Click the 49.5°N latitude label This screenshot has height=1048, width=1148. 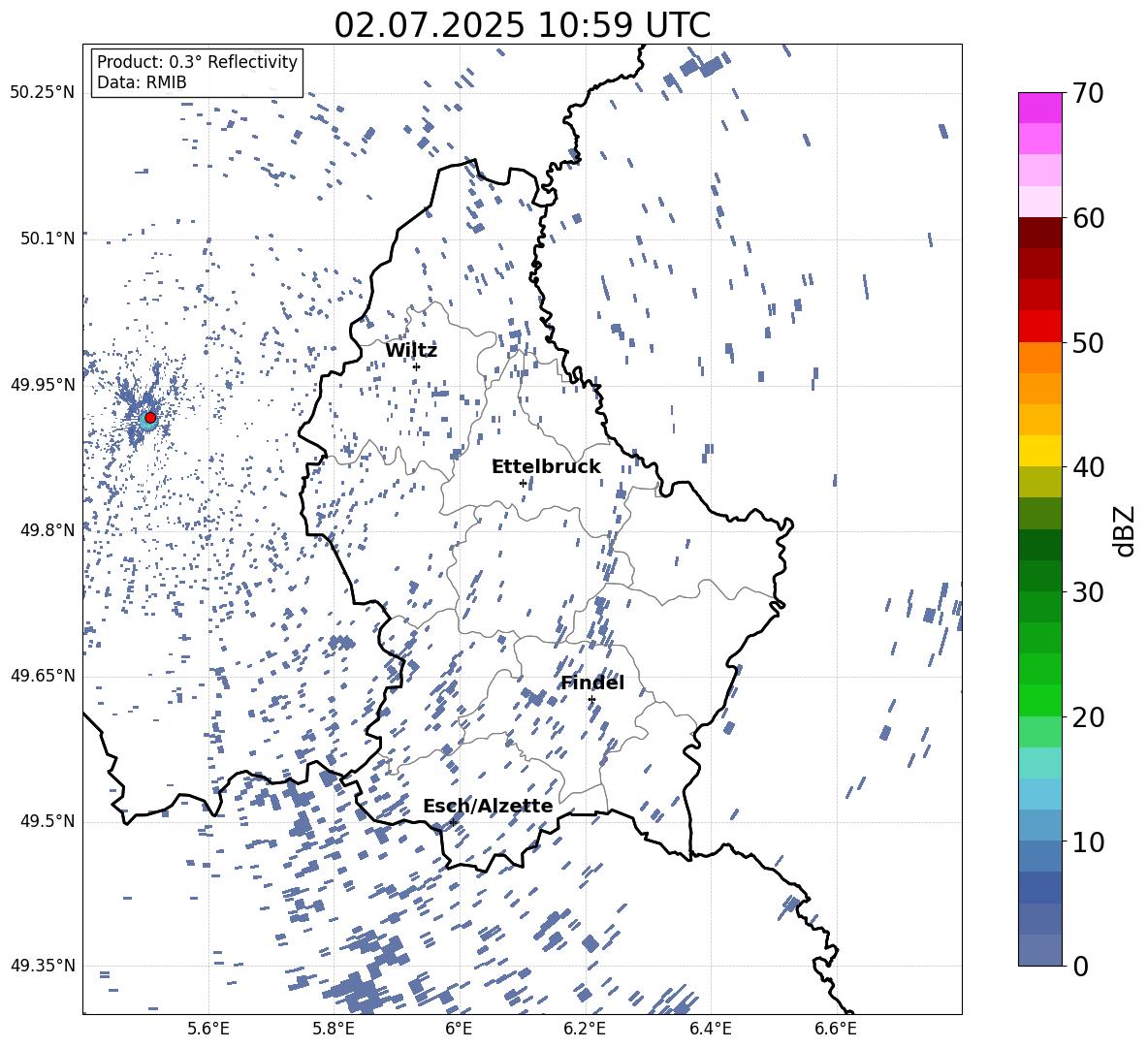coord(48,821)
